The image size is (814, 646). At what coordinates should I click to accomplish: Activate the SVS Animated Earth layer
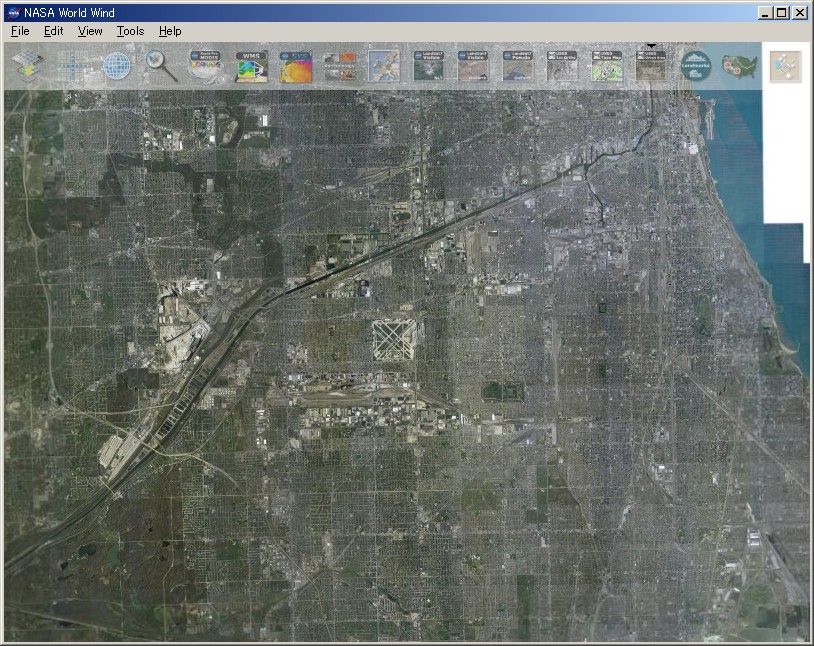point(294,65)
